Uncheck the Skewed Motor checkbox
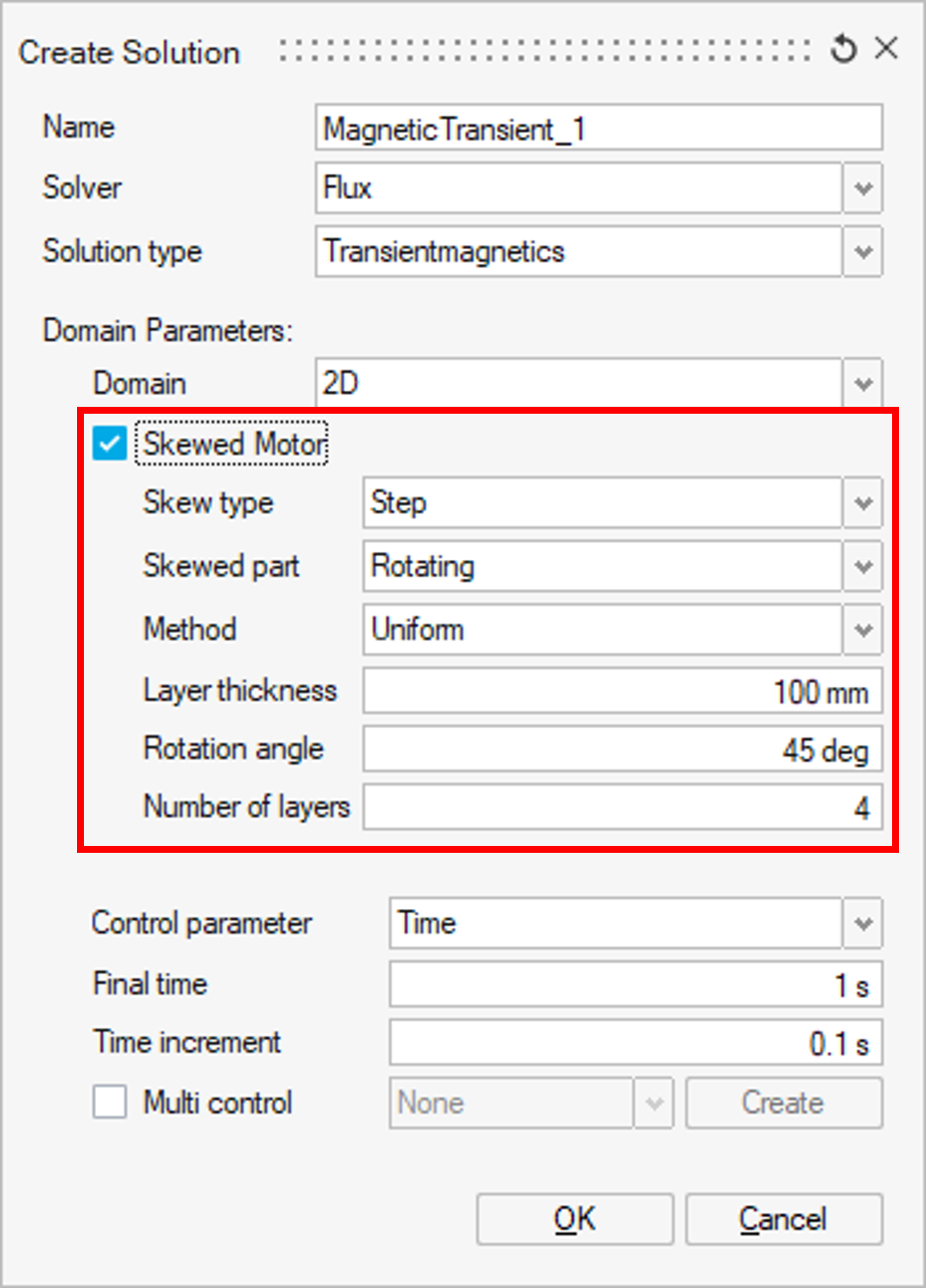926x1288 pixels. pos(109,444)
